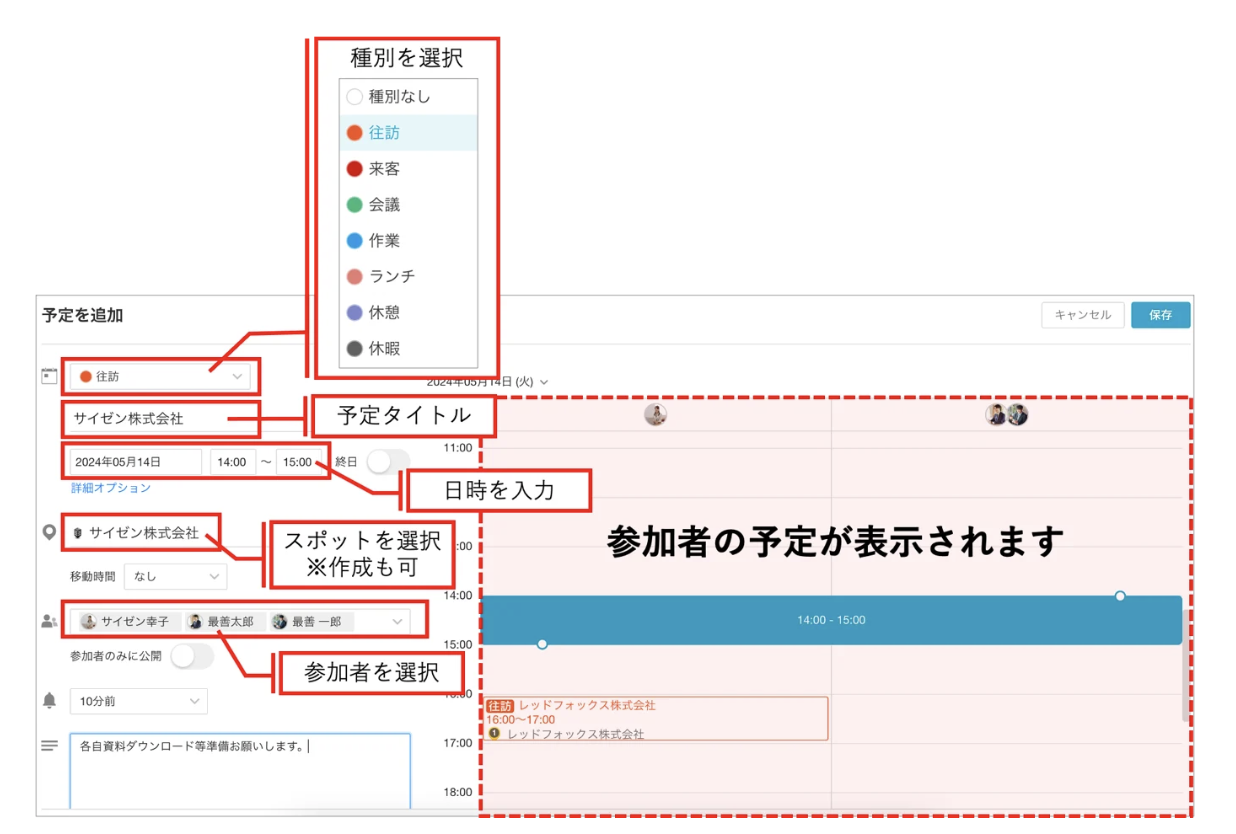
Task: Expand the 2024年05月14日 (火) date chevron
Action: [544, 382]
